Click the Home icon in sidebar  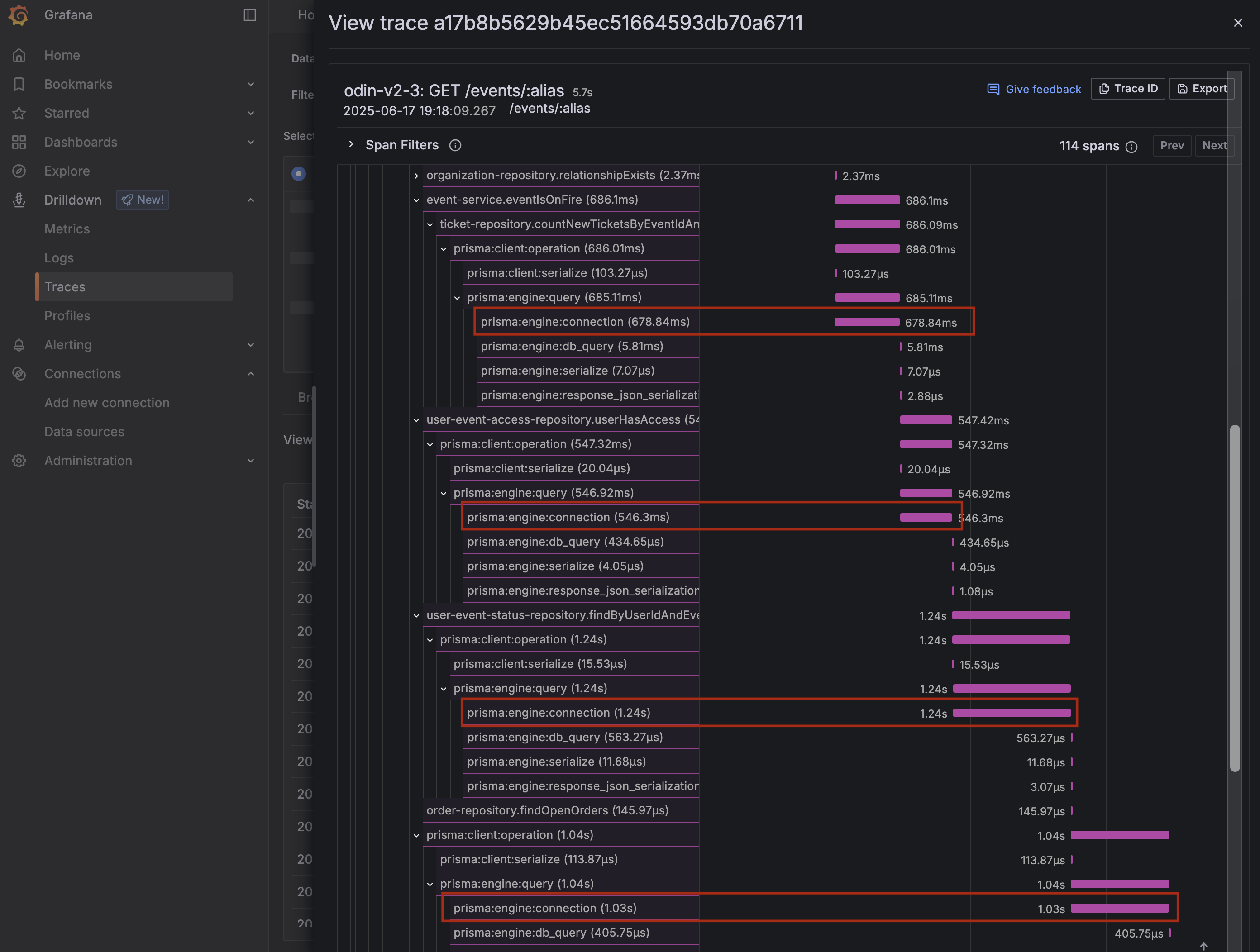tap(19, 55)
